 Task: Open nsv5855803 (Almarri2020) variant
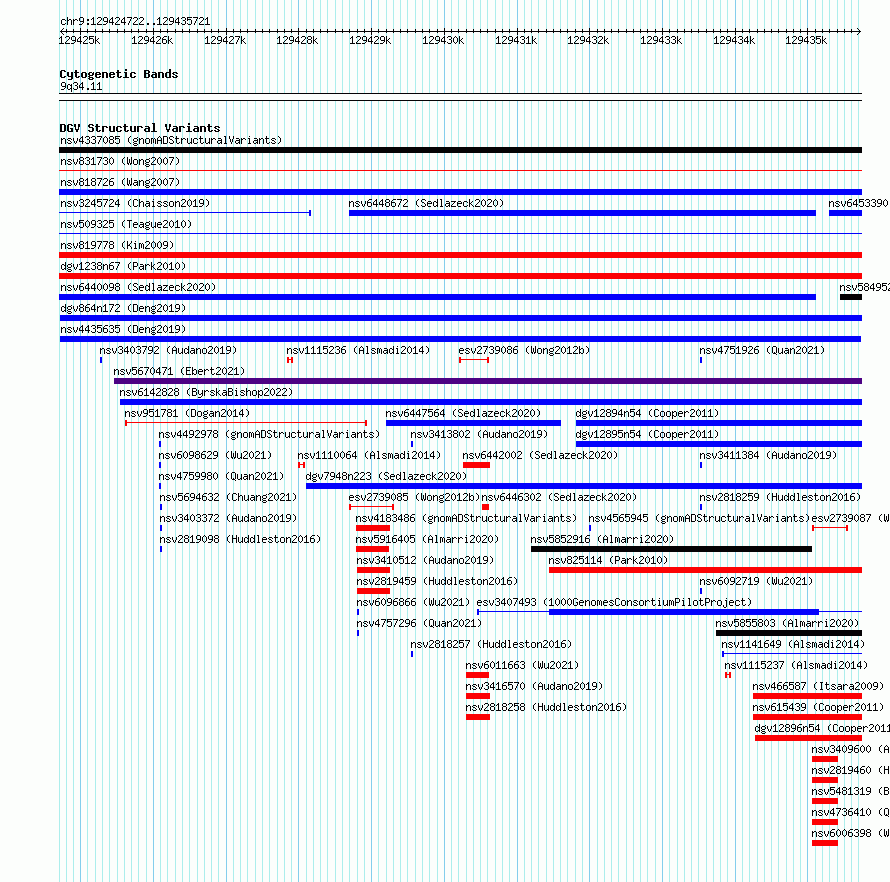pos(787,623)
